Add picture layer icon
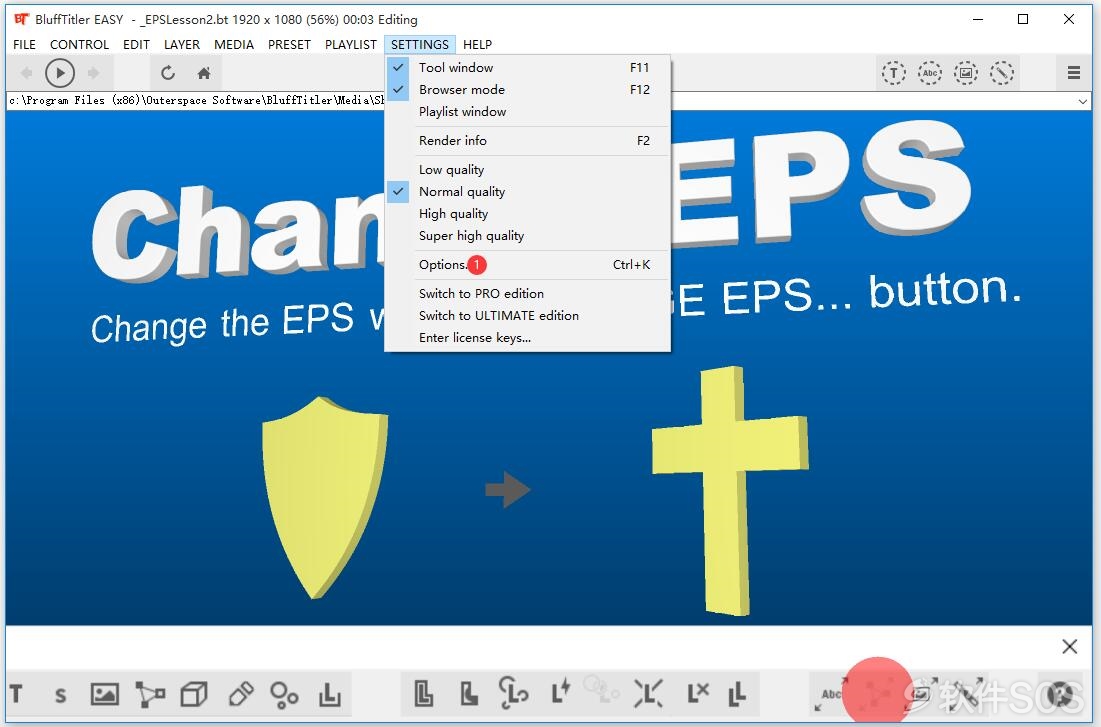1101x727 pixels. click(x=105, y=695)
